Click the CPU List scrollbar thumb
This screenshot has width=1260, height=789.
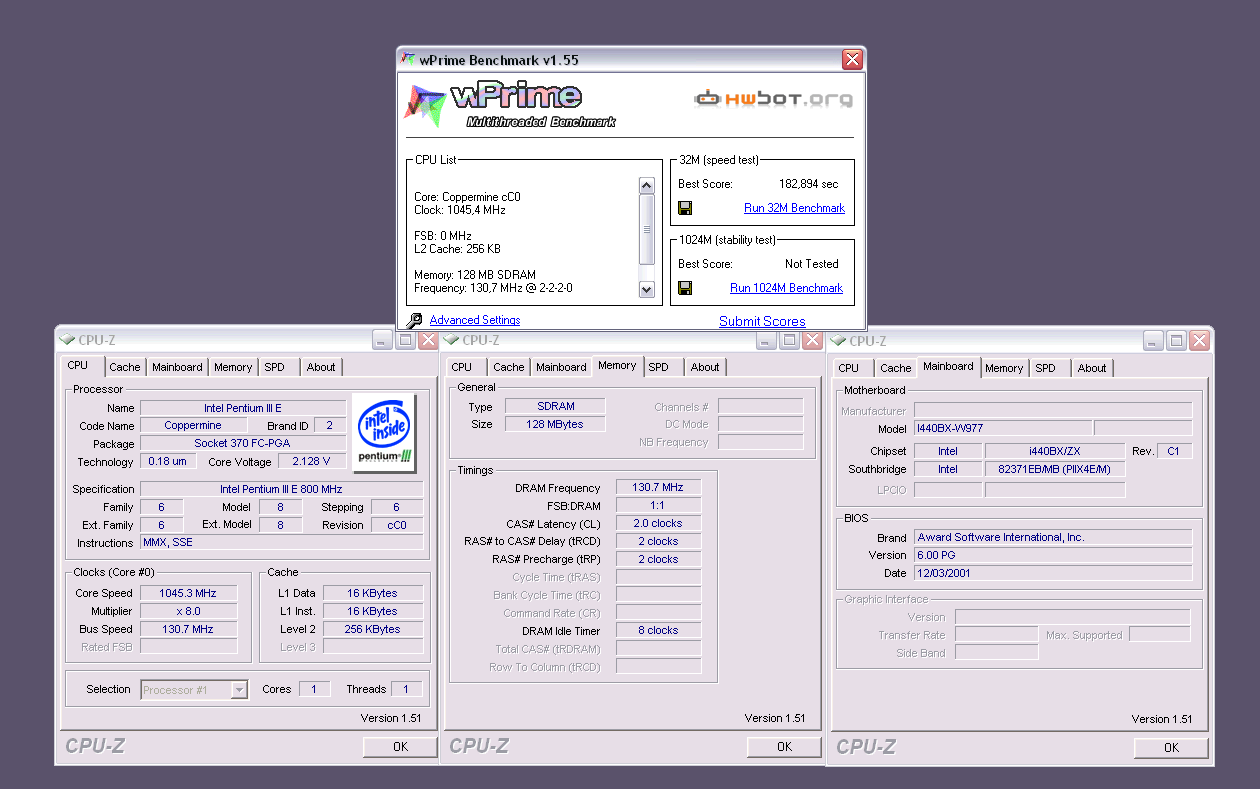coord(646,230)
